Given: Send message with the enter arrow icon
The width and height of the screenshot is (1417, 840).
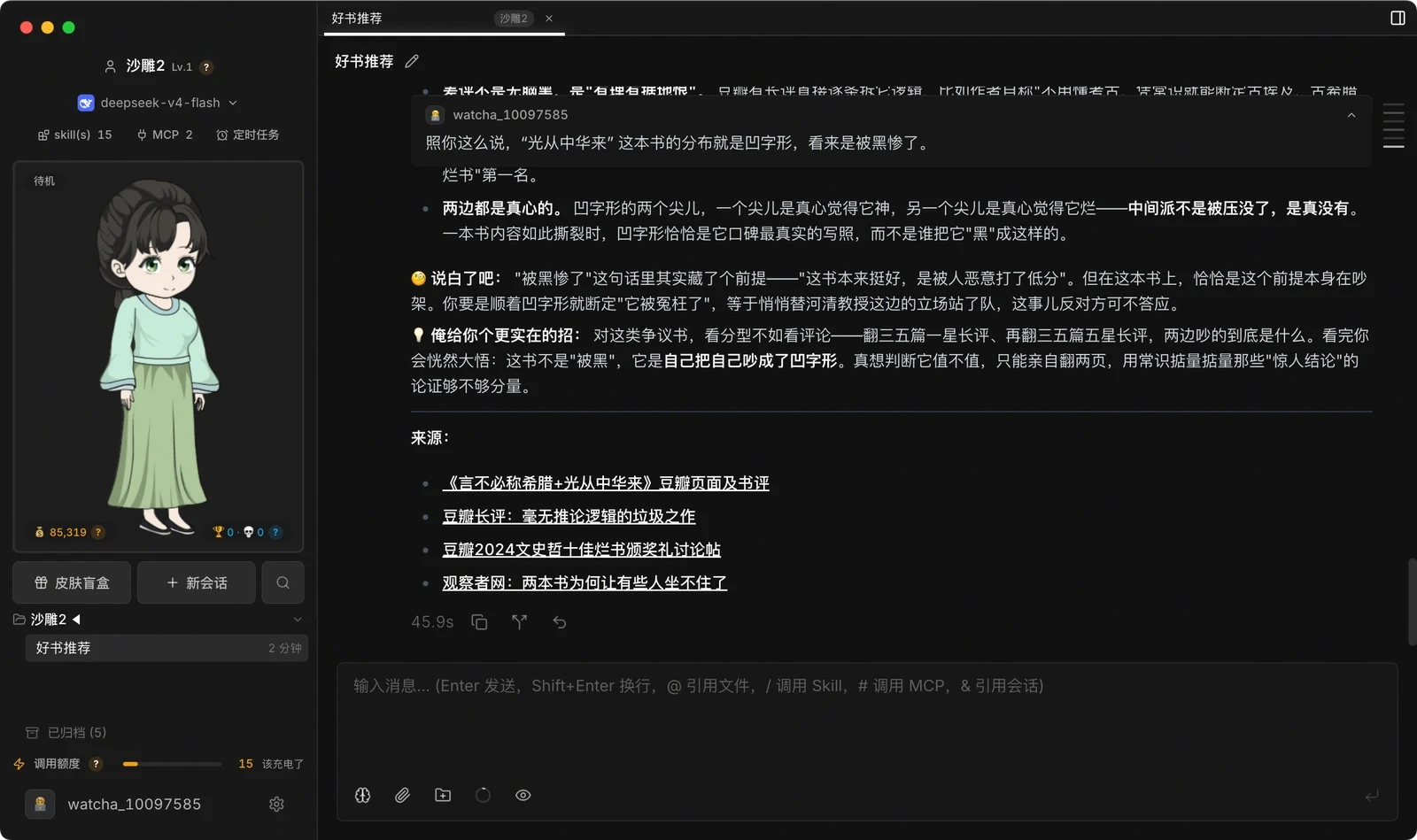Looking at the screenshot, I should [1372, 796].
